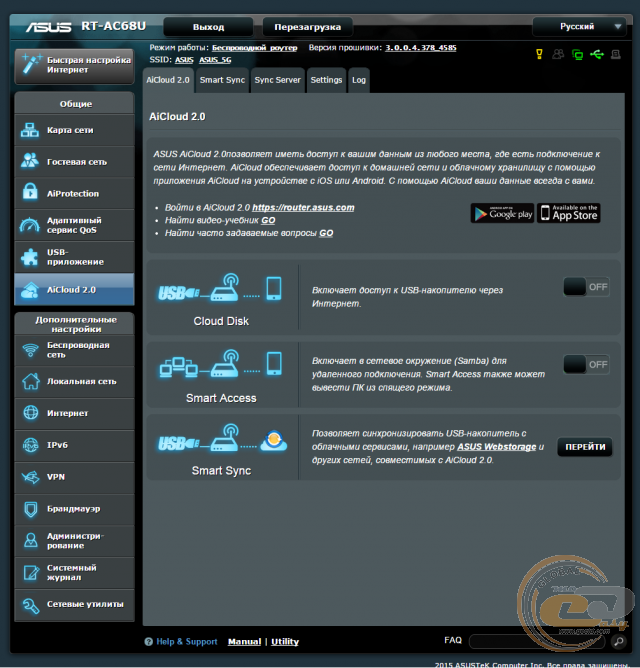Click the Перезагрузка reboot button
Image resolution: width=640 pixels, height=668 pixels.
[308, 27]
